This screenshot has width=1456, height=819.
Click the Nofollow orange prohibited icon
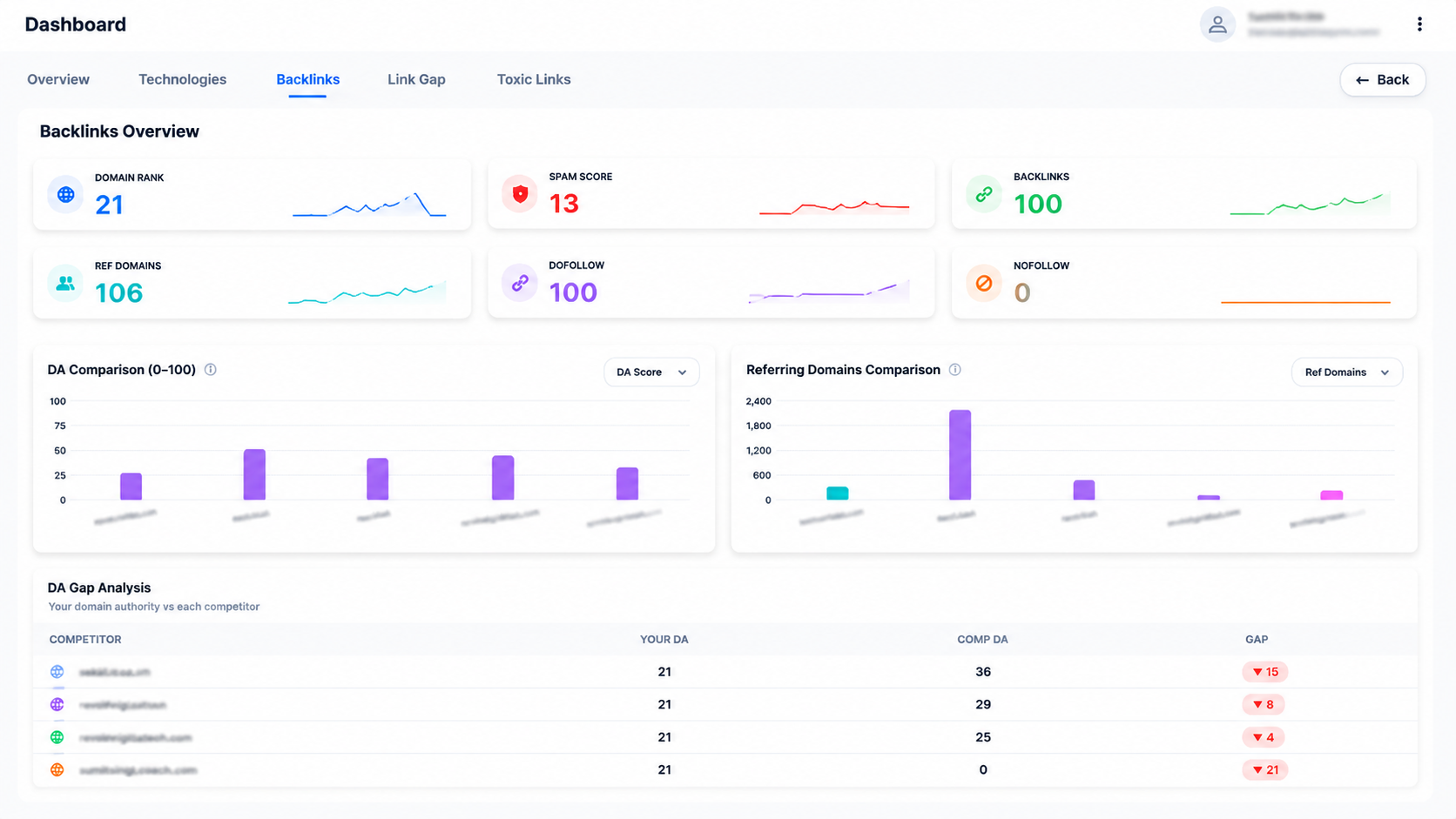984,284
